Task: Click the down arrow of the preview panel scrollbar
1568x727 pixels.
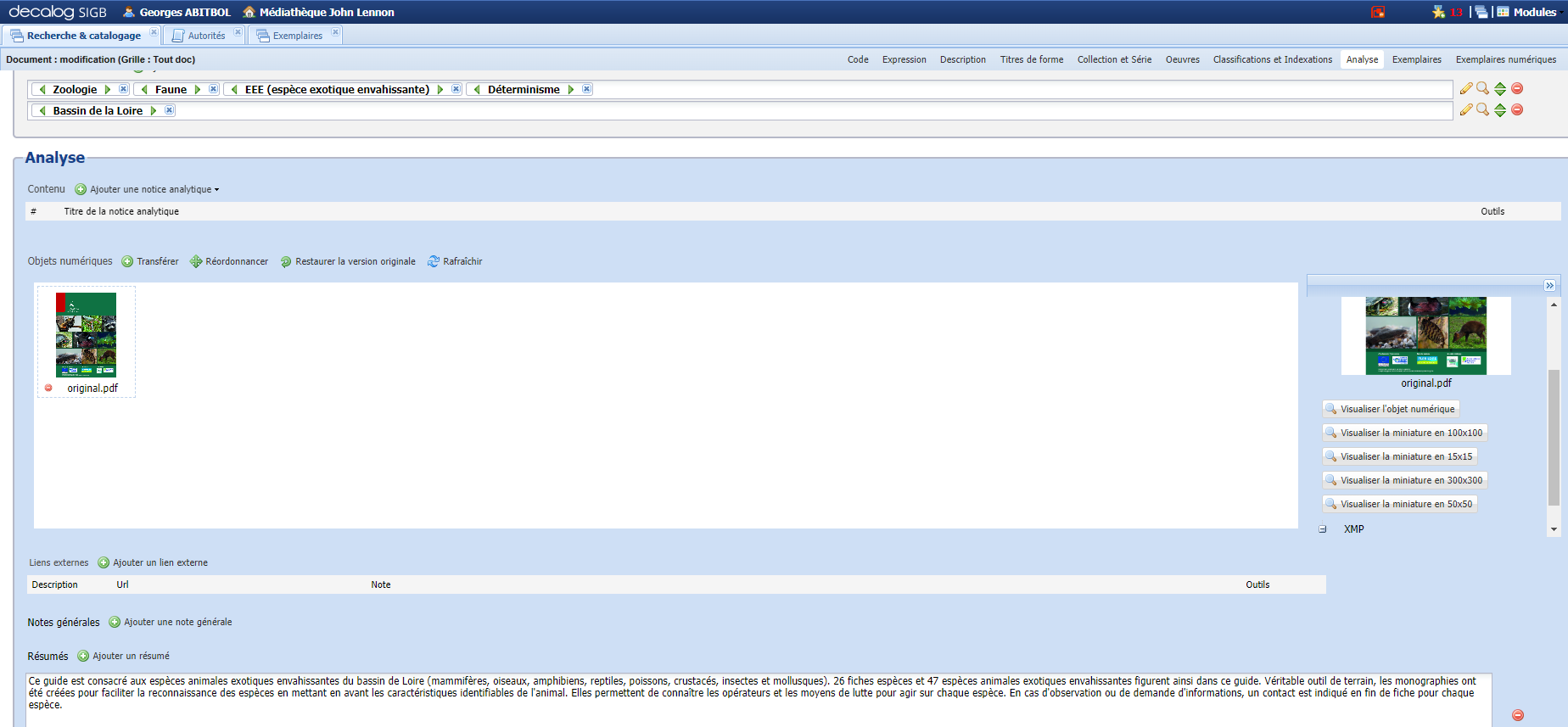Action: coord(1554,529)
